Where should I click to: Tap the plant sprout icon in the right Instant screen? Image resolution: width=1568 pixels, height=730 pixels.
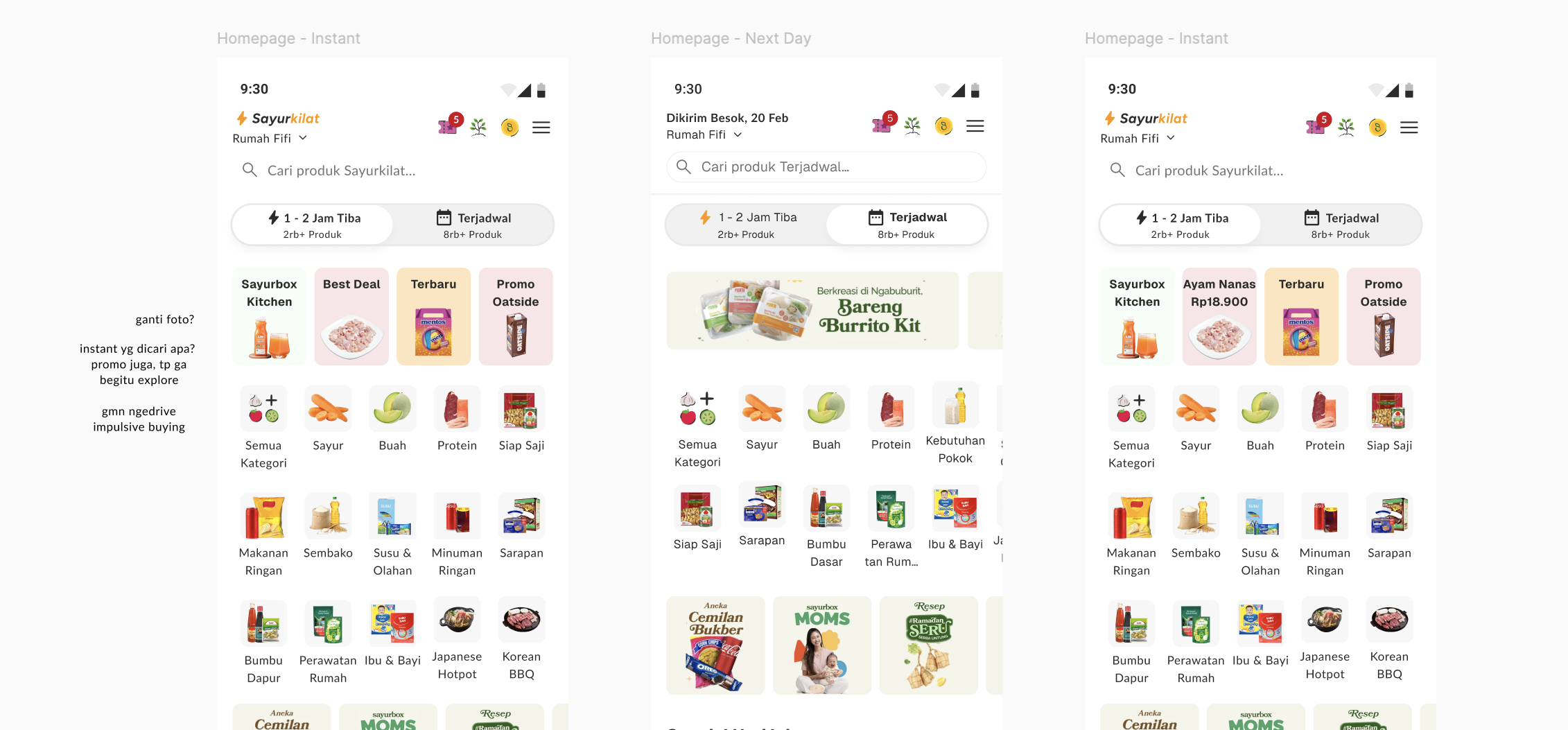[1345, 128]
